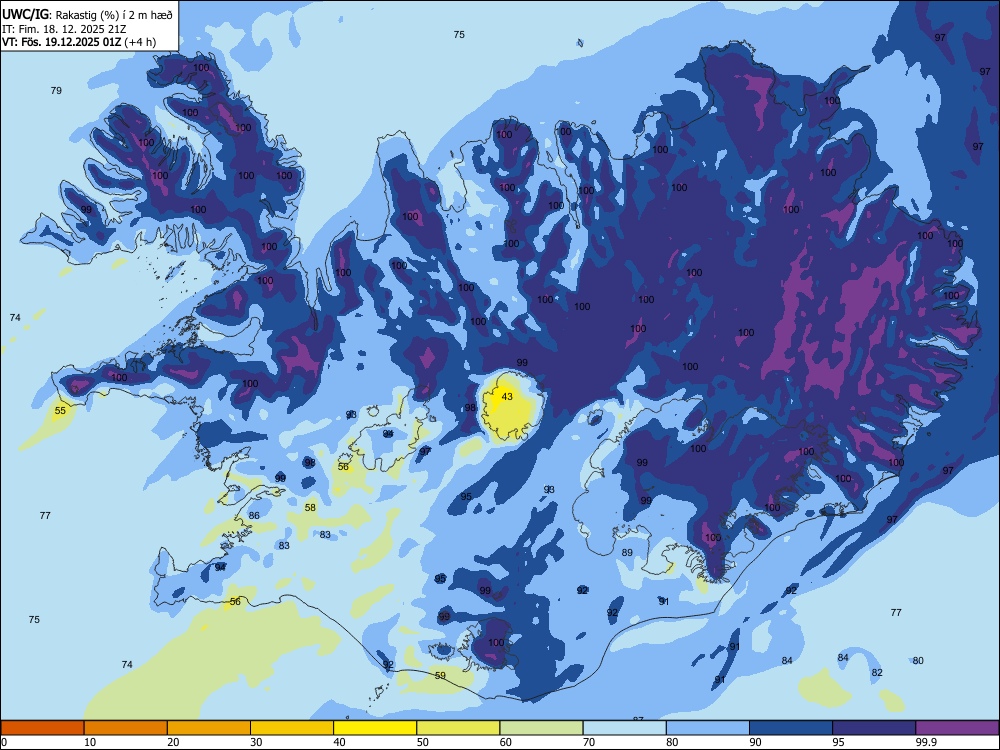Select the 20–30% legend color block
The image size is (1000, 750).
tap(209, 728)
